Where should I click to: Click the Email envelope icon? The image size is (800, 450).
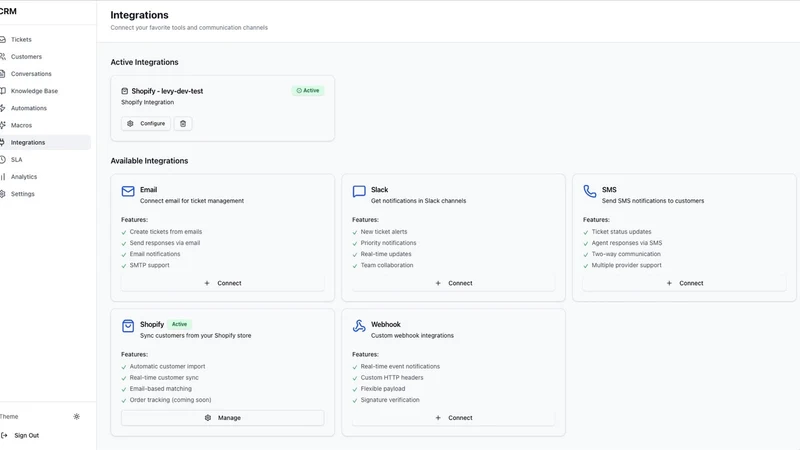point(128,191)
